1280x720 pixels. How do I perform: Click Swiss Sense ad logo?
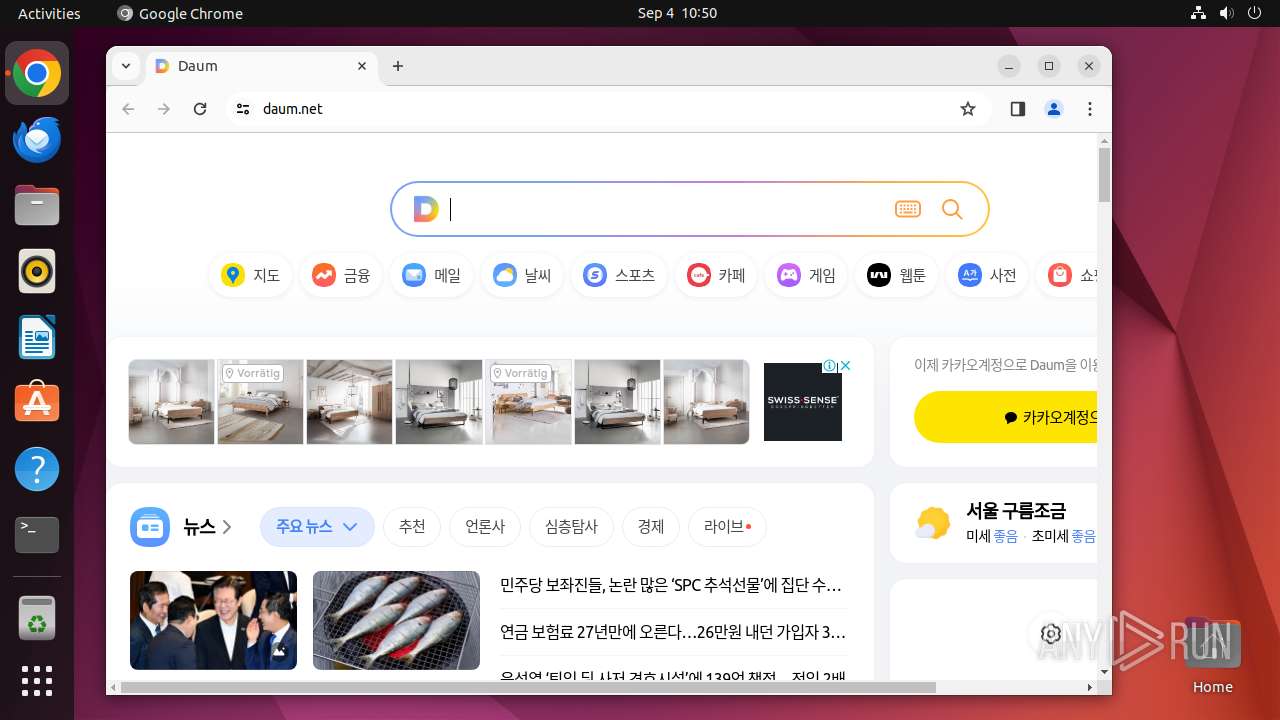(803, 401)
